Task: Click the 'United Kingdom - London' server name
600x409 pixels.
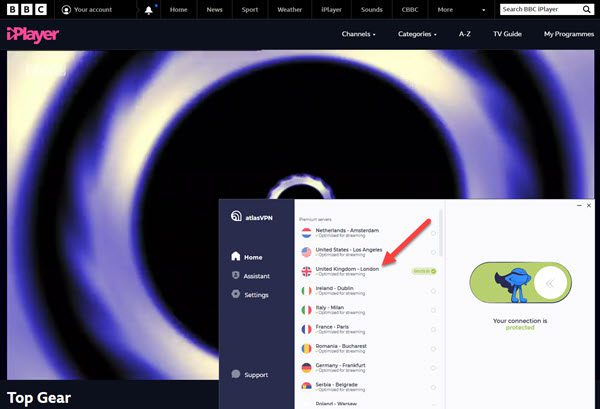Action: pos(347,269)
